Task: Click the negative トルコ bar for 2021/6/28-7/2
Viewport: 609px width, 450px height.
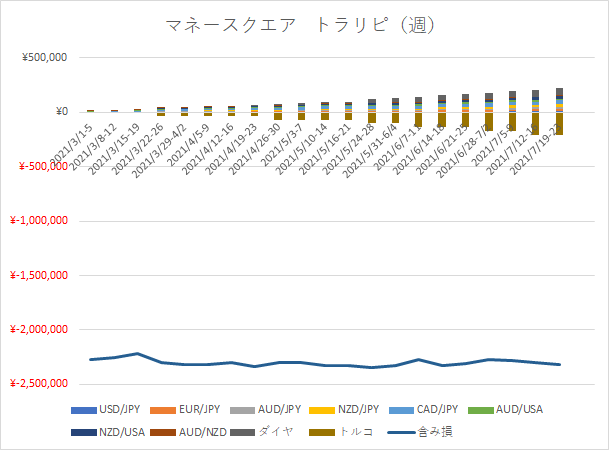Action: [x=489, y=122]
